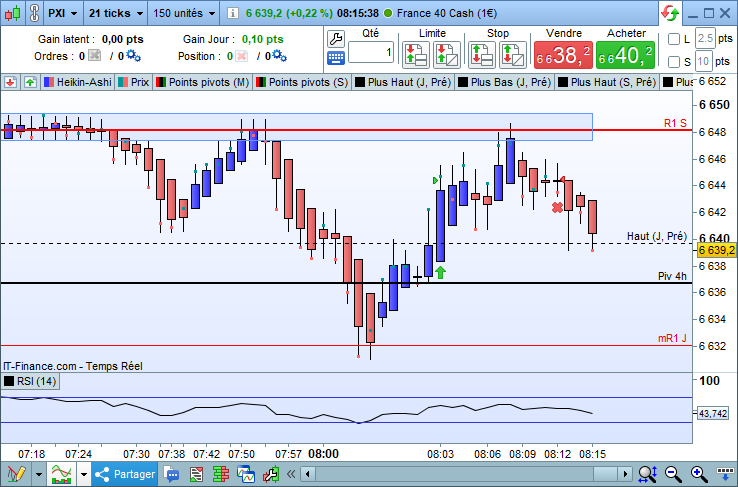Select the Prix tab
The image size is (738, 487).
tap(133, 82)
